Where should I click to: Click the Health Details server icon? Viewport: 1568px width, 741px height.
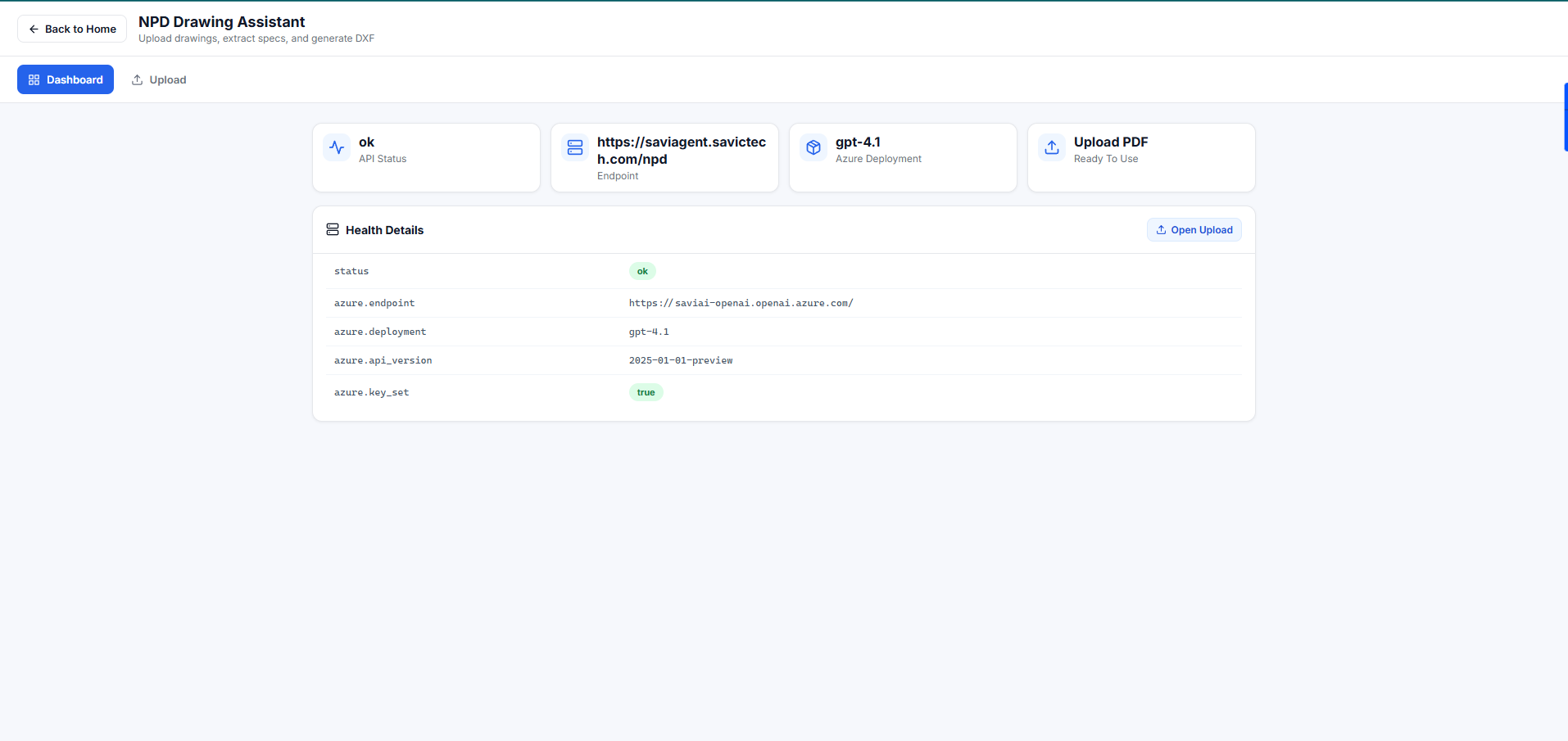tap(333, 229)
